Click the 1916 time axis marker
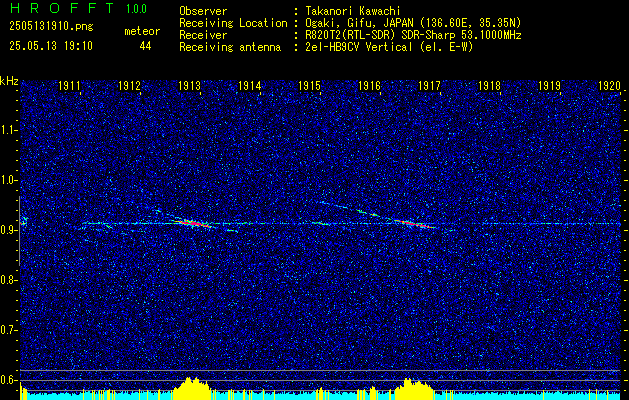 pyautogui.click(x=370, y=86)
